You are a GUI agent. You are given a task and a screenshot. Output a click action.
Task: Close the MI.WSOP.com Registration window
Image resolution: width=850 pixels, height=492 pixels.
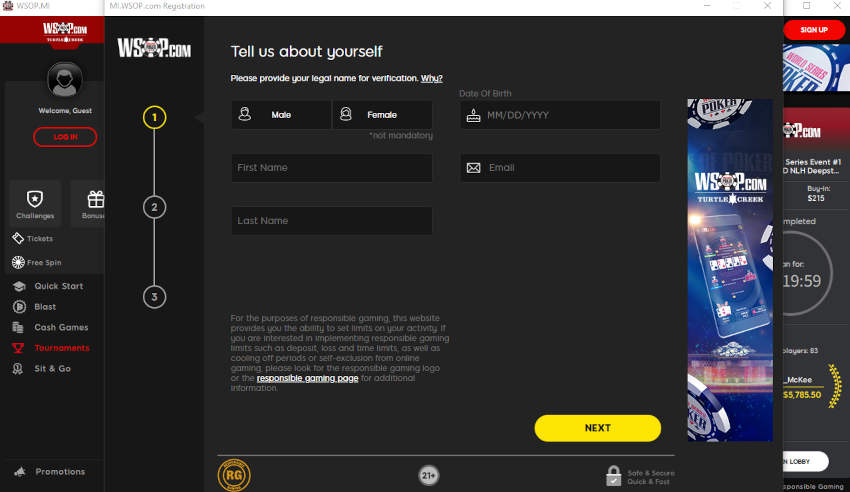pyautogui.click(x=767, y=5)
